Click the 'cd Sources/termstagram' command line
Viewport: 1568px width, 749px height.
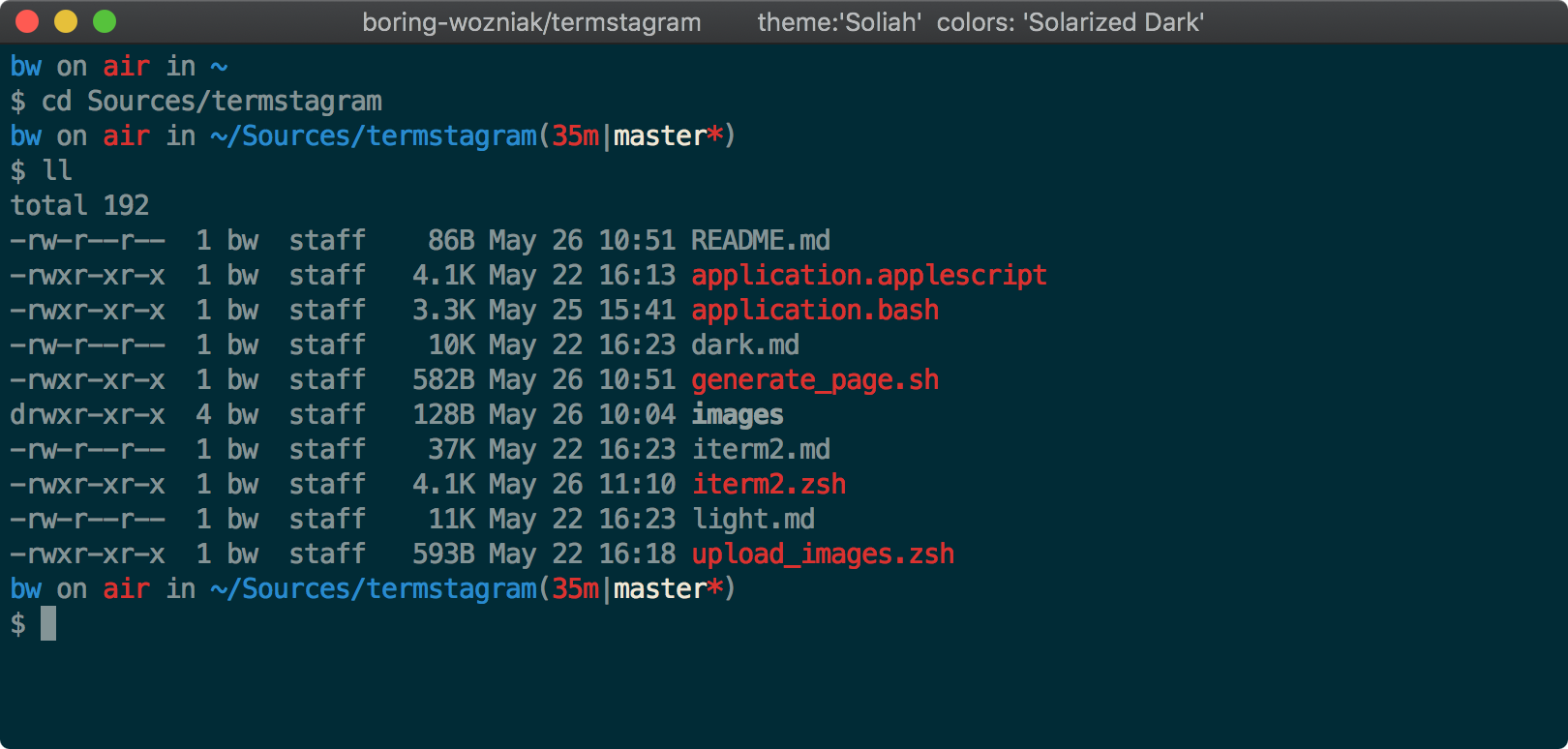click(x=211, y=102)
